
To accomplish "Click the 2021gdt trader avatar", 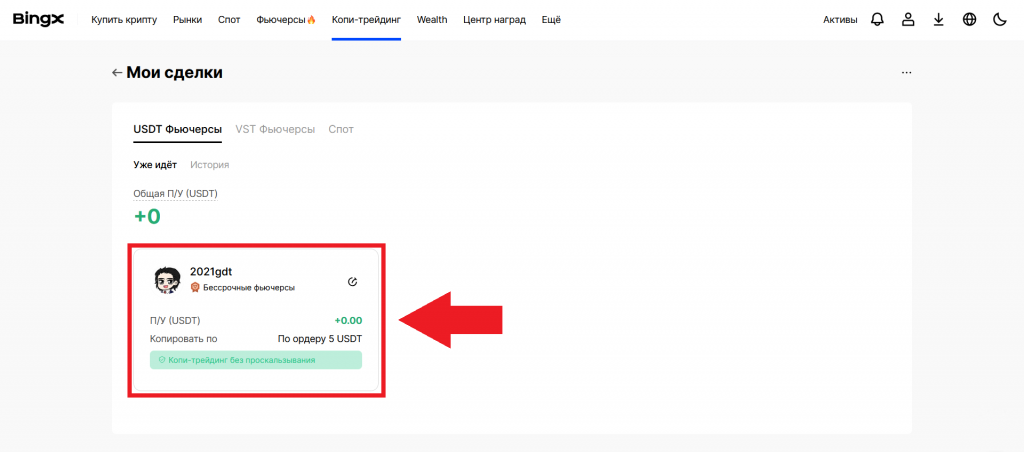I will [x=168, y=280].
